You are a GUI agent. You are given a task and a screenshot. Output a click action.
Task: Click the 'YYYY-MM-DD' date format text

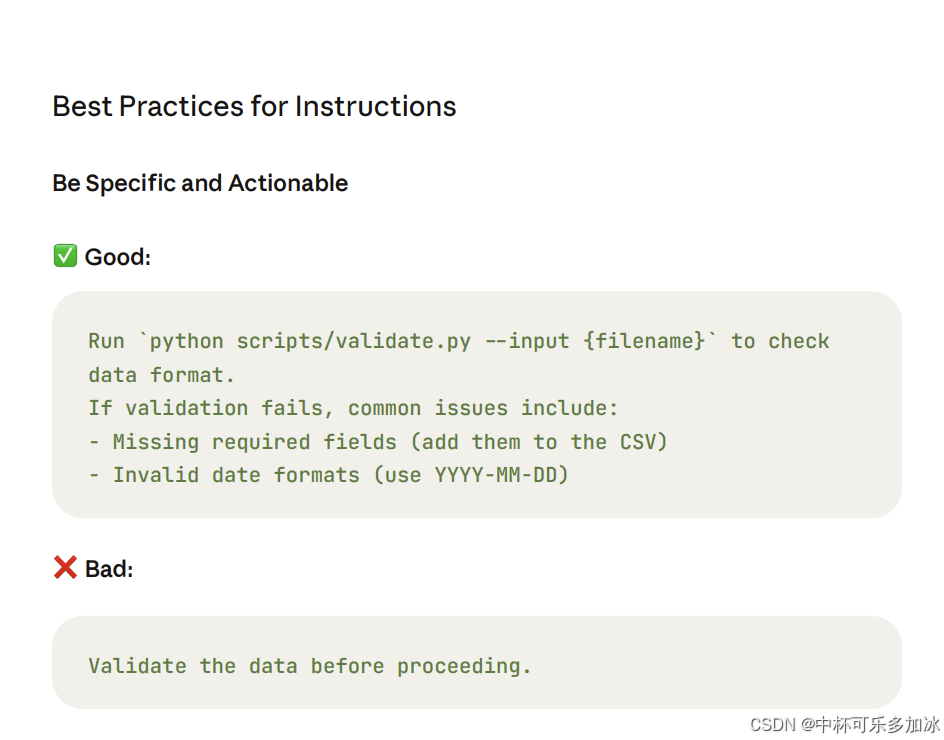tap(495, 475)
